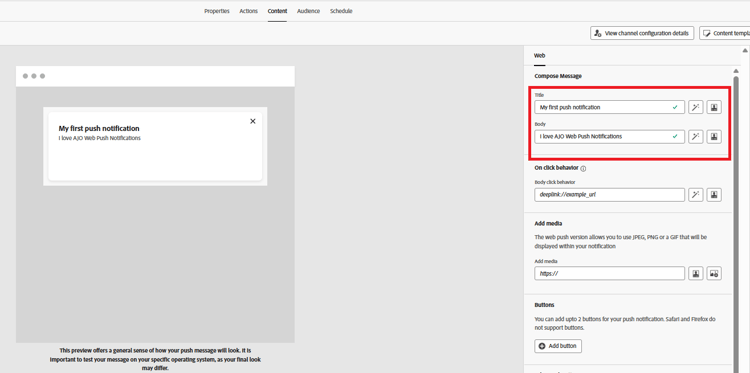This screenshot has width=750, height=373.
Task: Click the Add button control
Action: [558, 346]
